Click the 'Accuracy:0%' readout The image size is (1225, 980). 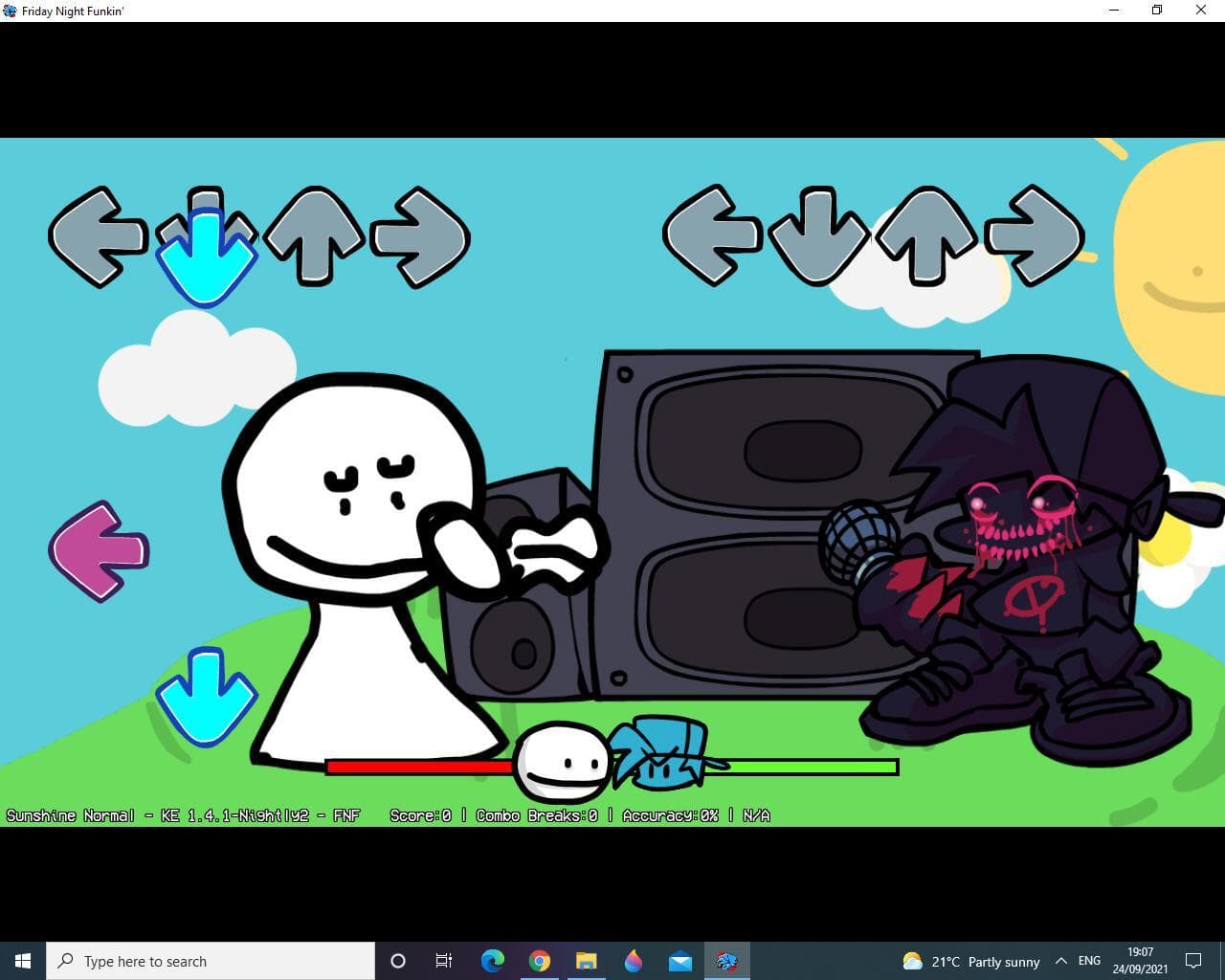670,815
